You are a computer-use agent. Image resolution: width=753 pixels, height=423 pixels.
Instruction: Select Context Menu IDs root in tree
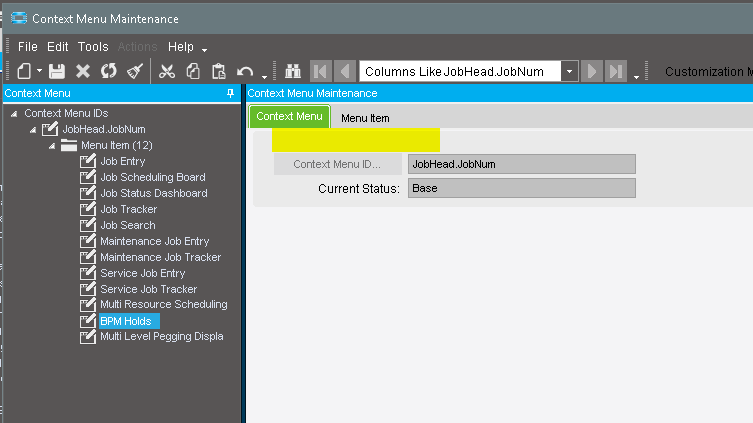pyautogui.click(x=66, y=113)
